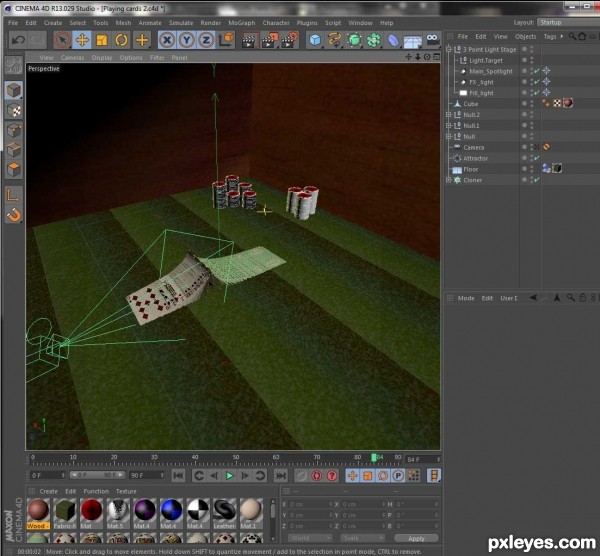The width and height of the screenshot is (600, 556).
Task: Activate the Rotate tool
Action: coord(122,40)
